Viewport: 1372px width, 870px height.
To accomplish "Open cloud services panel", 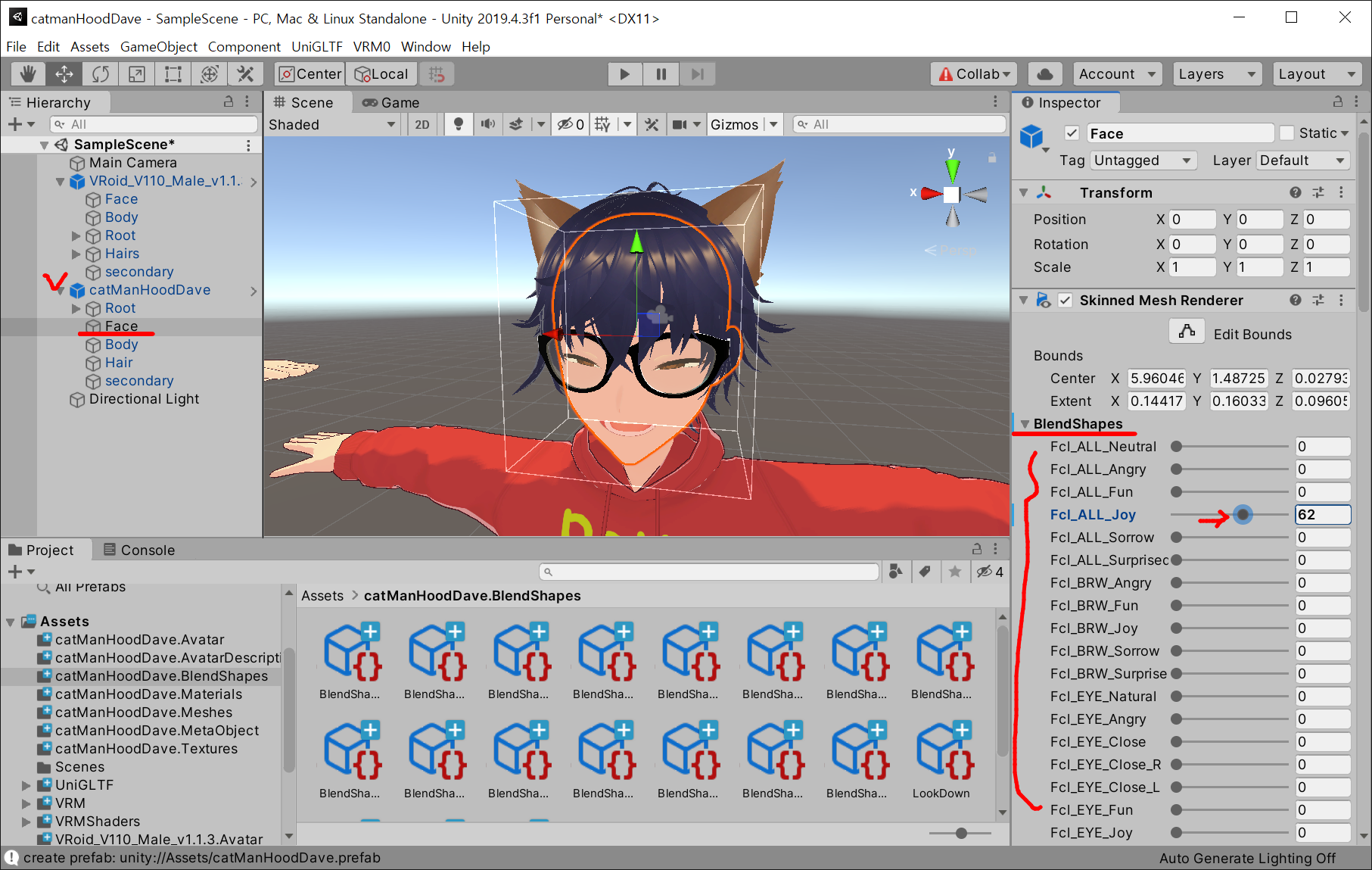I will point(1044,74).
